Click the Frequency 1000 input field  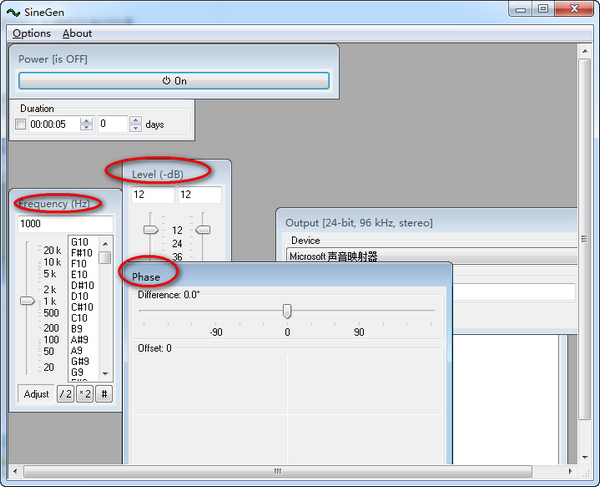point(65,224)
